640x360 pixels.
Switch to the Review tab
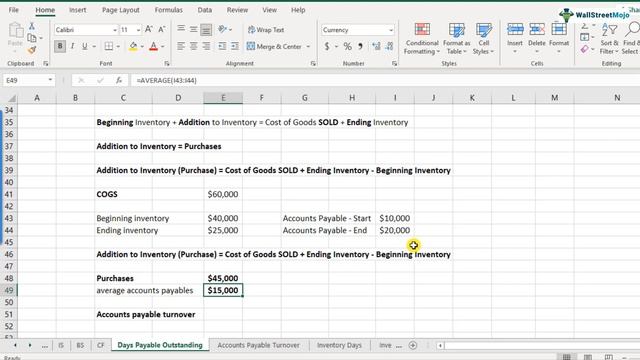237,10
